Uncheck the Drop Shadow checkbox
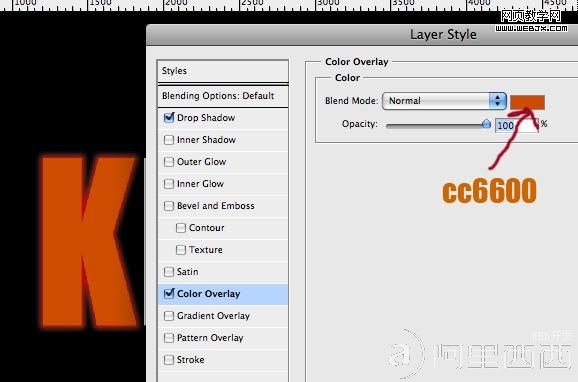This screenshot has width=578, height=382. (169, 118)
